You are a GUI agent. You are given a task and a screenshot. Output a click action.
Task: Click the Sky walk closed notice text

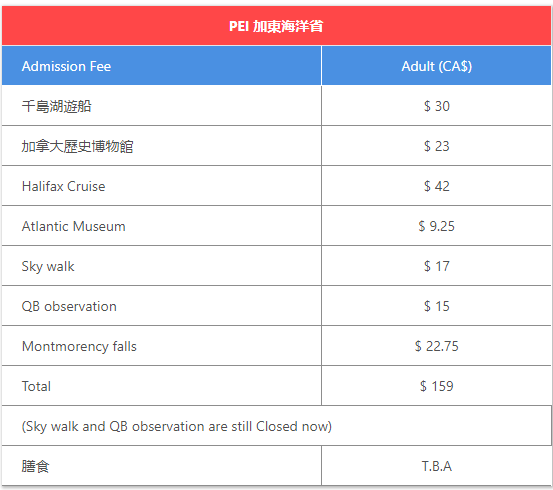coord(177,427)
